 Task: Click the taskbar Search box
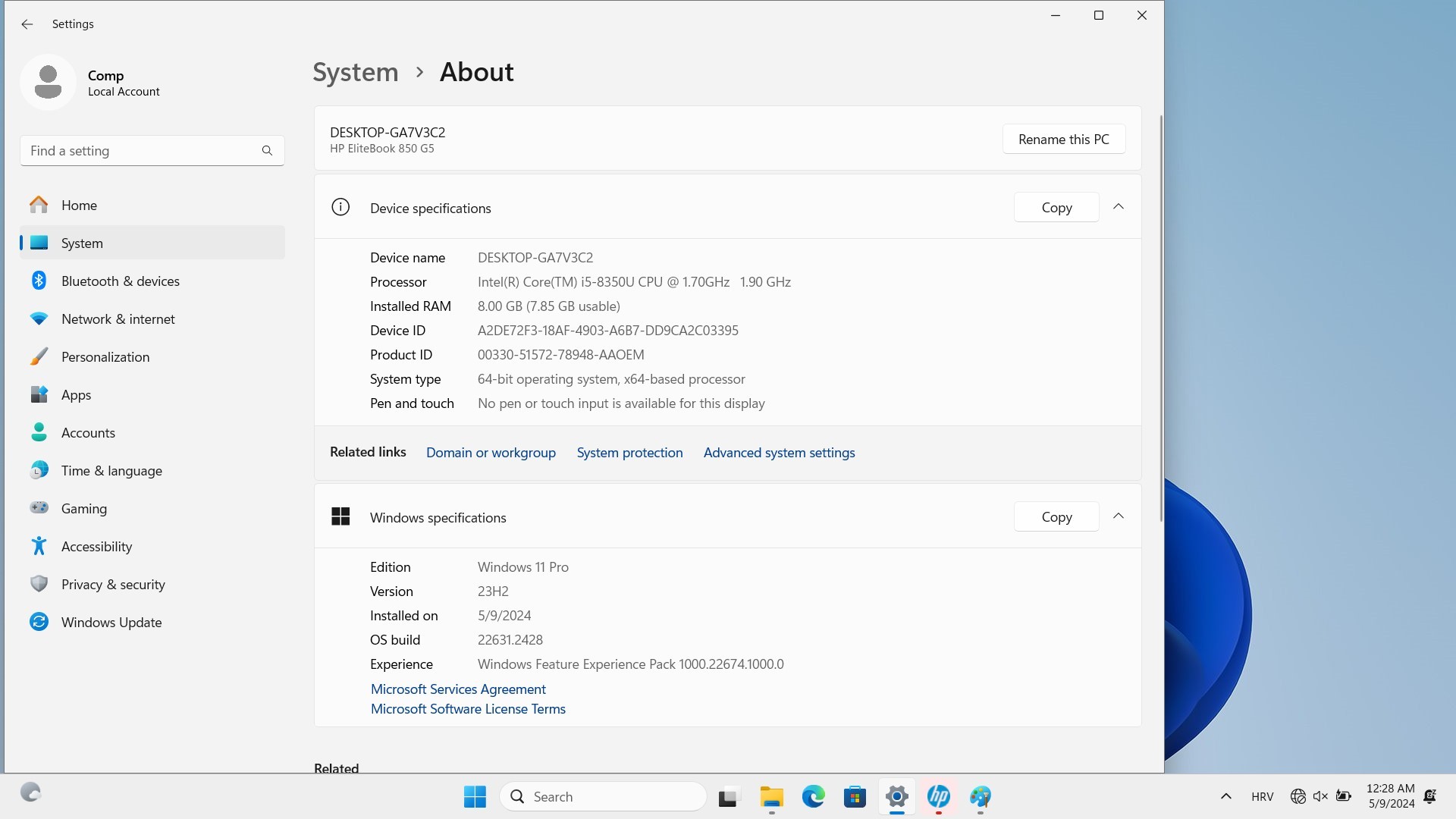[x=603, y=796]
